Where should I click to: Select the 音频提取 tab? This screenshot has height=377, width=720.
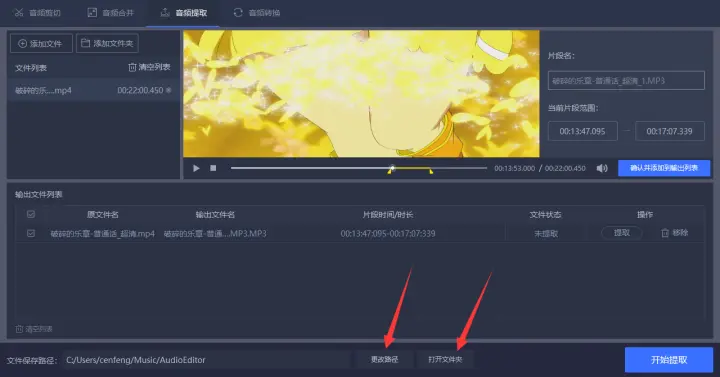183,13
